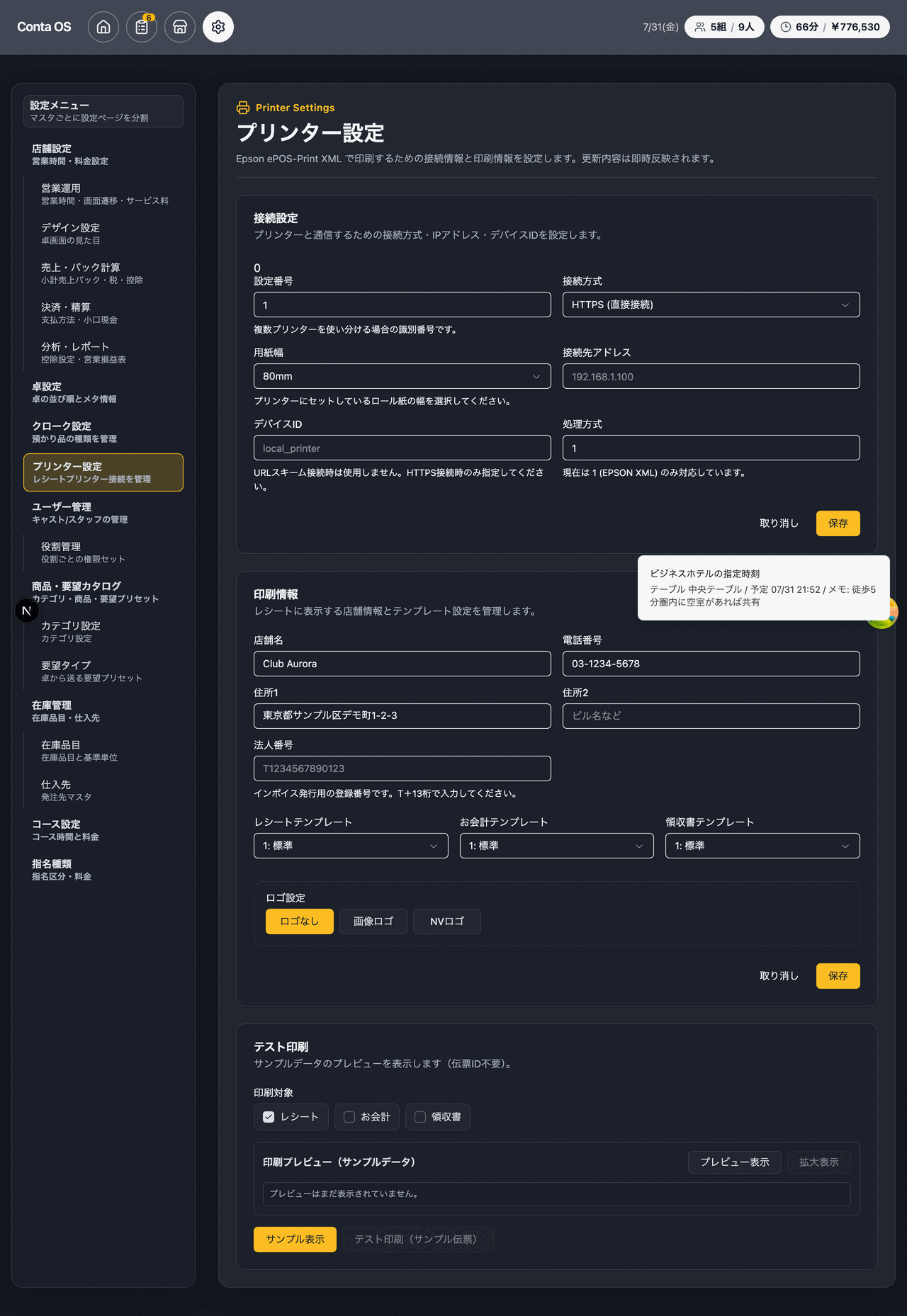
Task: Check the 領収書 print target checkbox
Action: click(420, 1117)
